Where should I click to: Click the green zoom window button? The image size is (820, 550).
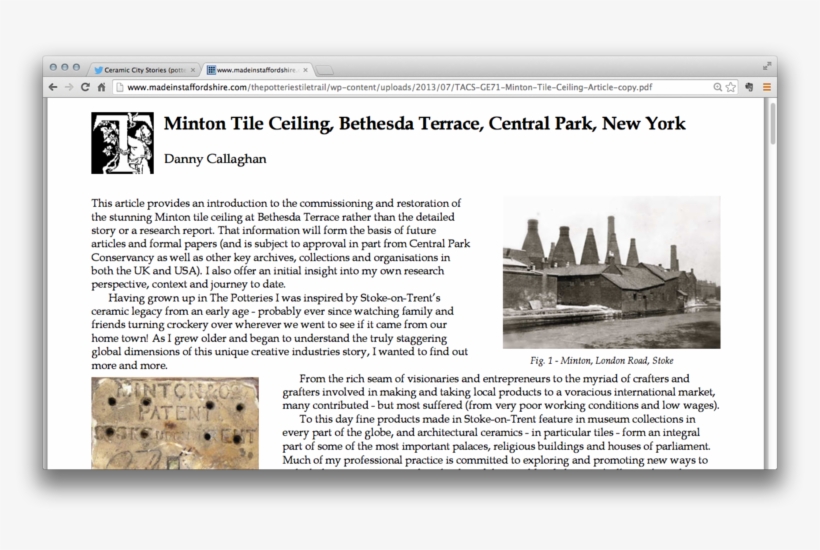click(76, 67)
